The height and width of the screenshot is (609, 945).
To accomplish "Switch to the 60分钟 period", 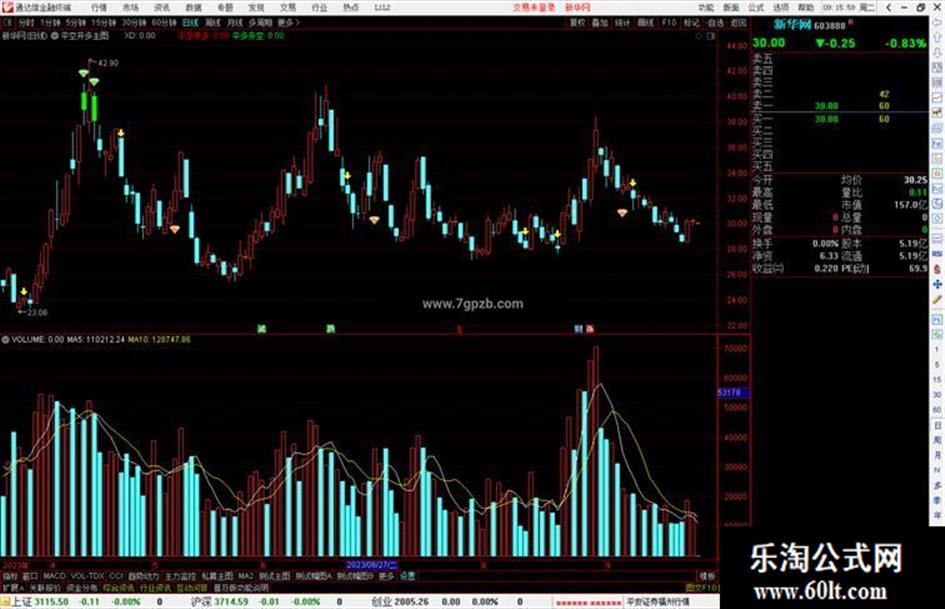I will click(164, 22).
